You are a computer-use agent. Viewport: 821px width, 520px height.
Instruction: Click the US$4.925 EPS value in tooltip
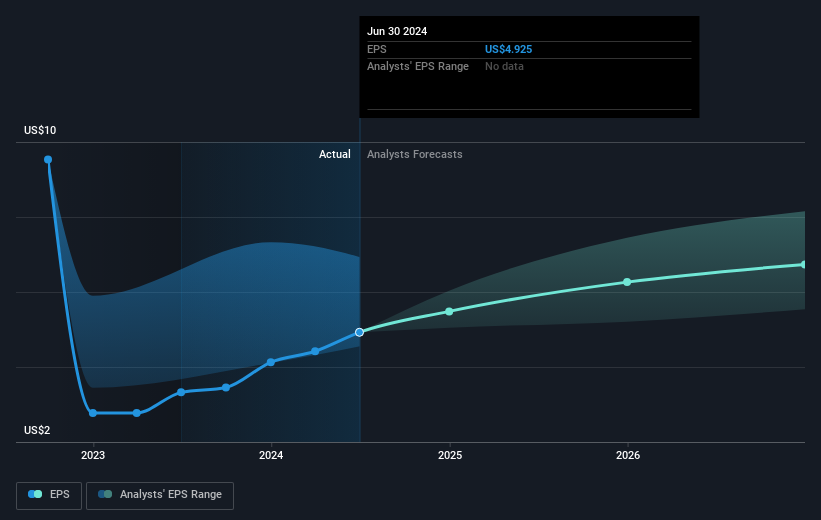pos(508,49)
